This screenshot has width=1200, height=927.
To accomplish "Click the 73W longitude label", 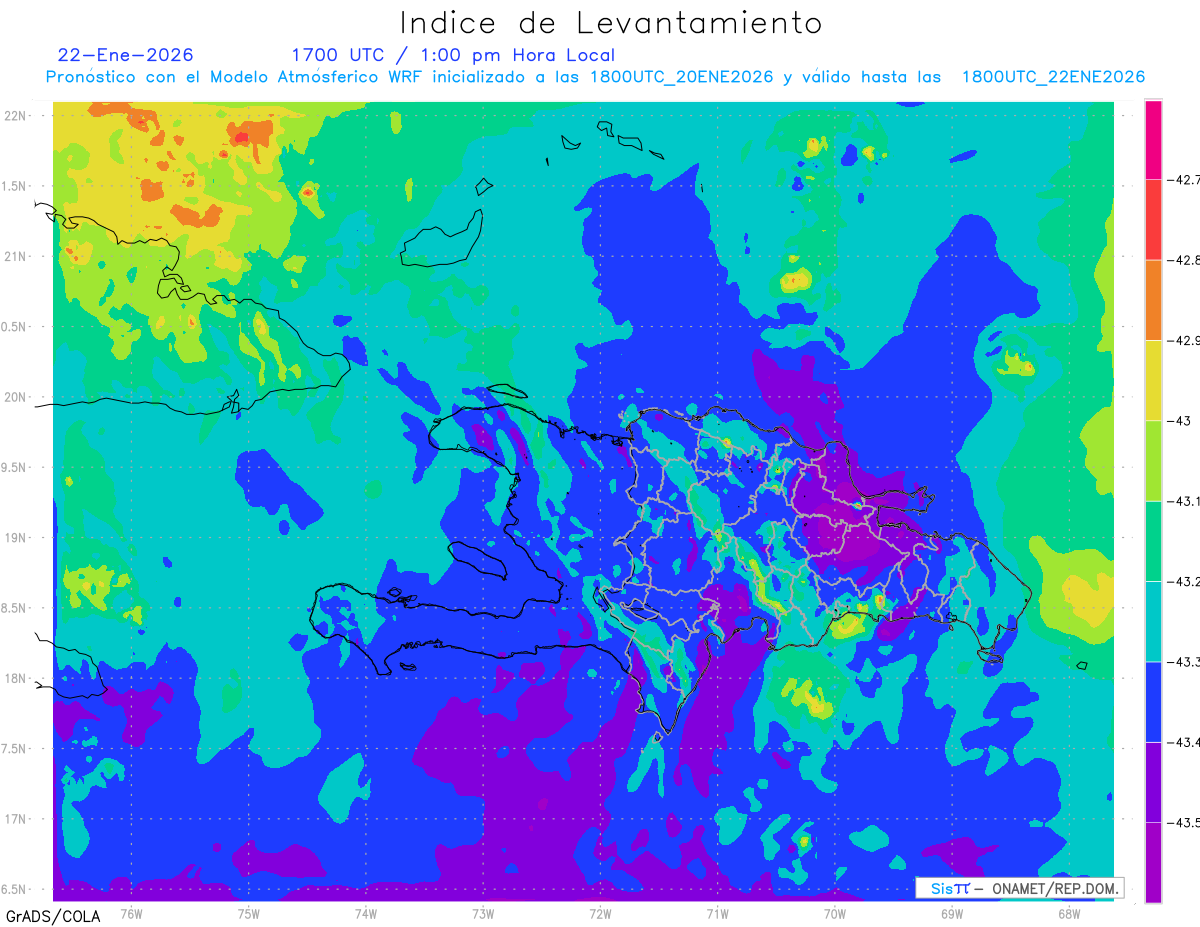I will pyautogui.click(x=483, y=913).
